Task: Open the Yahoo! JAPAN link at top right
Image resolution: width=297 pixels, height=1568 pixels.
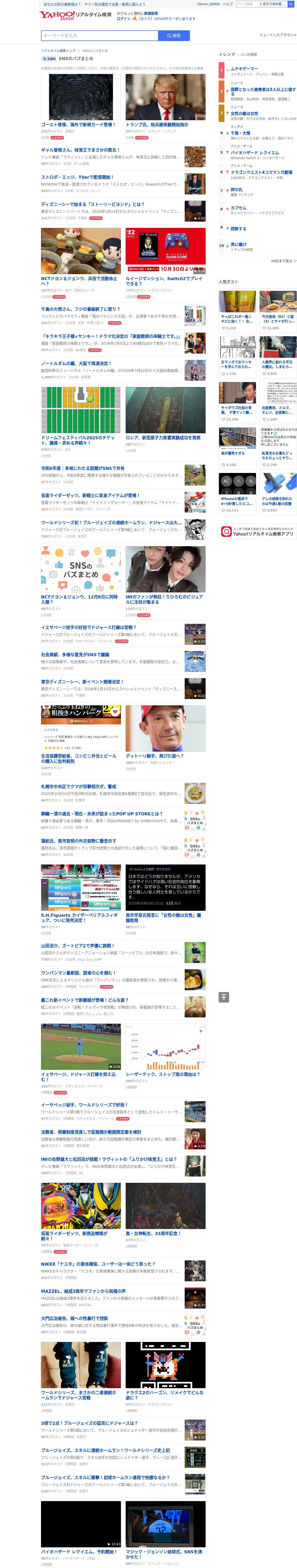Action: pyautogui.click(x=208, y=4)
